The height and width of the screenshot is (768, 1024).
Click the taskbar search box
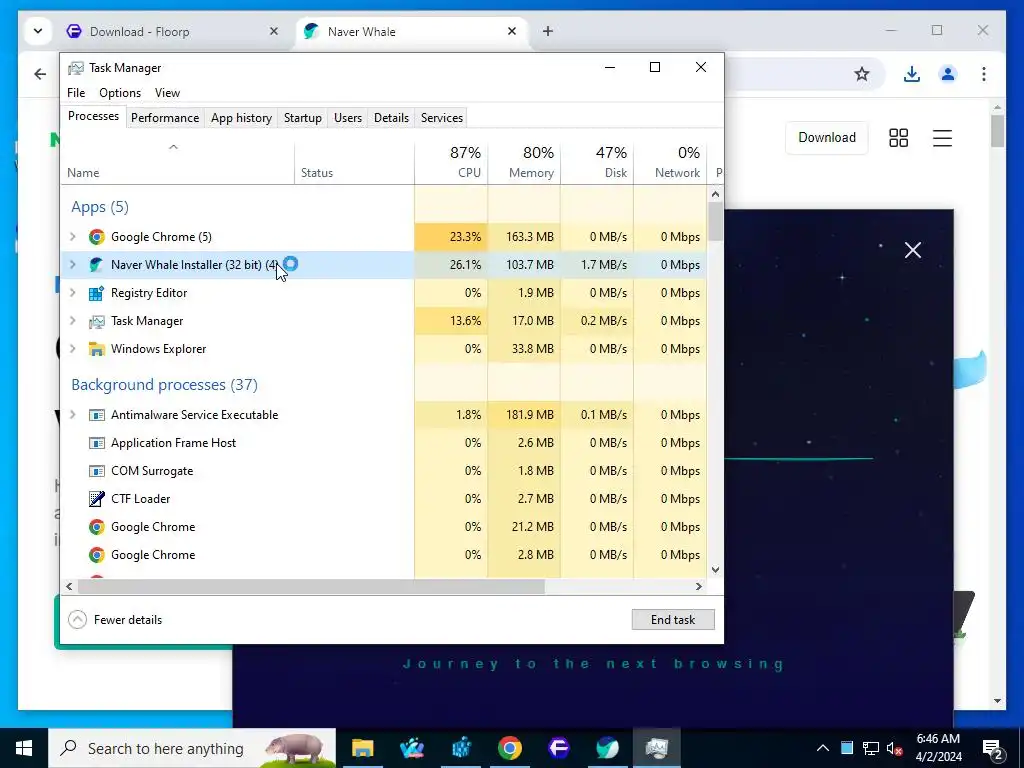click(192, 748)
